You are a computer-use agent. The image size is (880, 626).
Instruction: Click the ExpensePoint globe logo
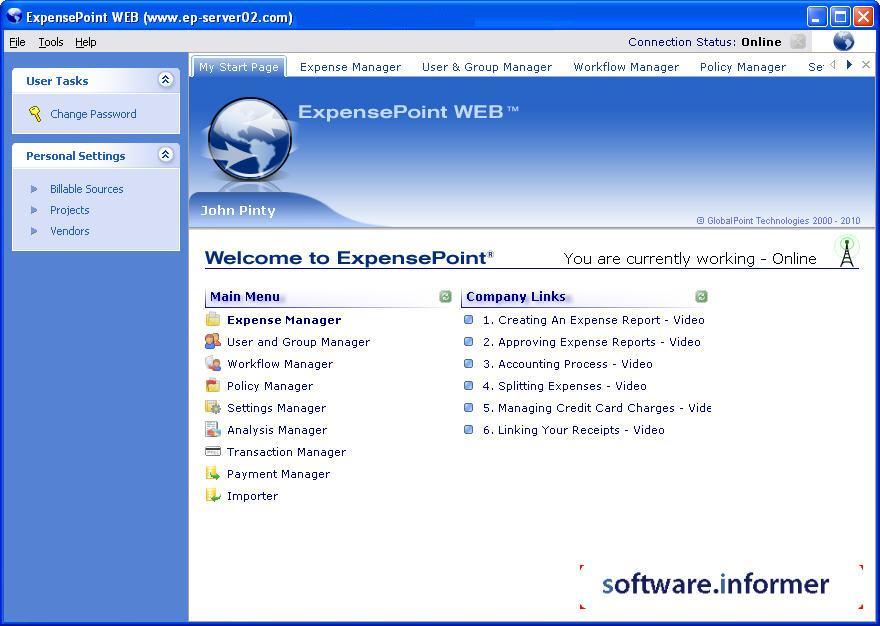pyautogui.click(x=250, y=139)
